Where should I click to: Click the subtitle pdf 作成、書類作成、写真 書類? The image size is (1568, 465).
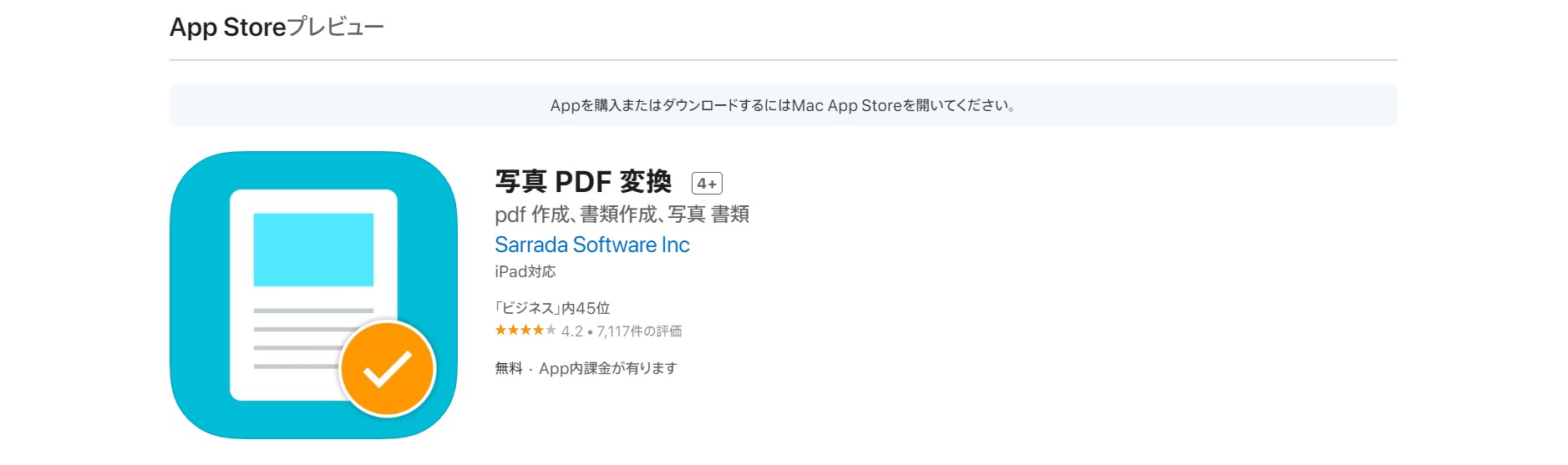[622, 215]
